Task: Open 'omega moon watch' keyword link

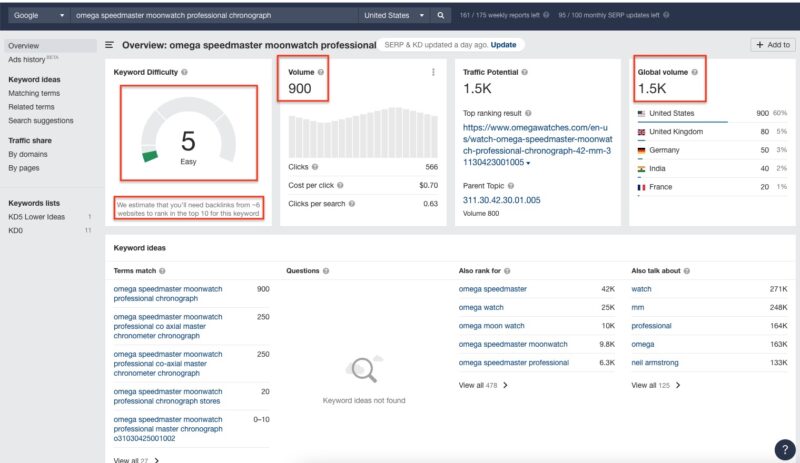Action: pos(491,326)
